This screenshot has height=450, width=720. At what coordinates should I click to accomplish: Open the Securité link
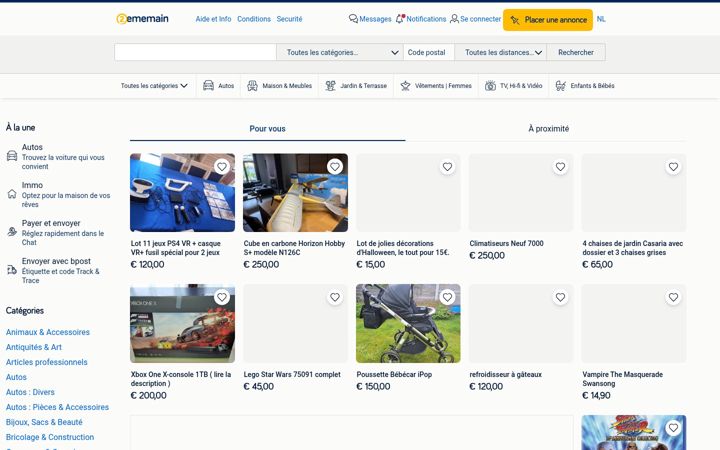point(289,19)
